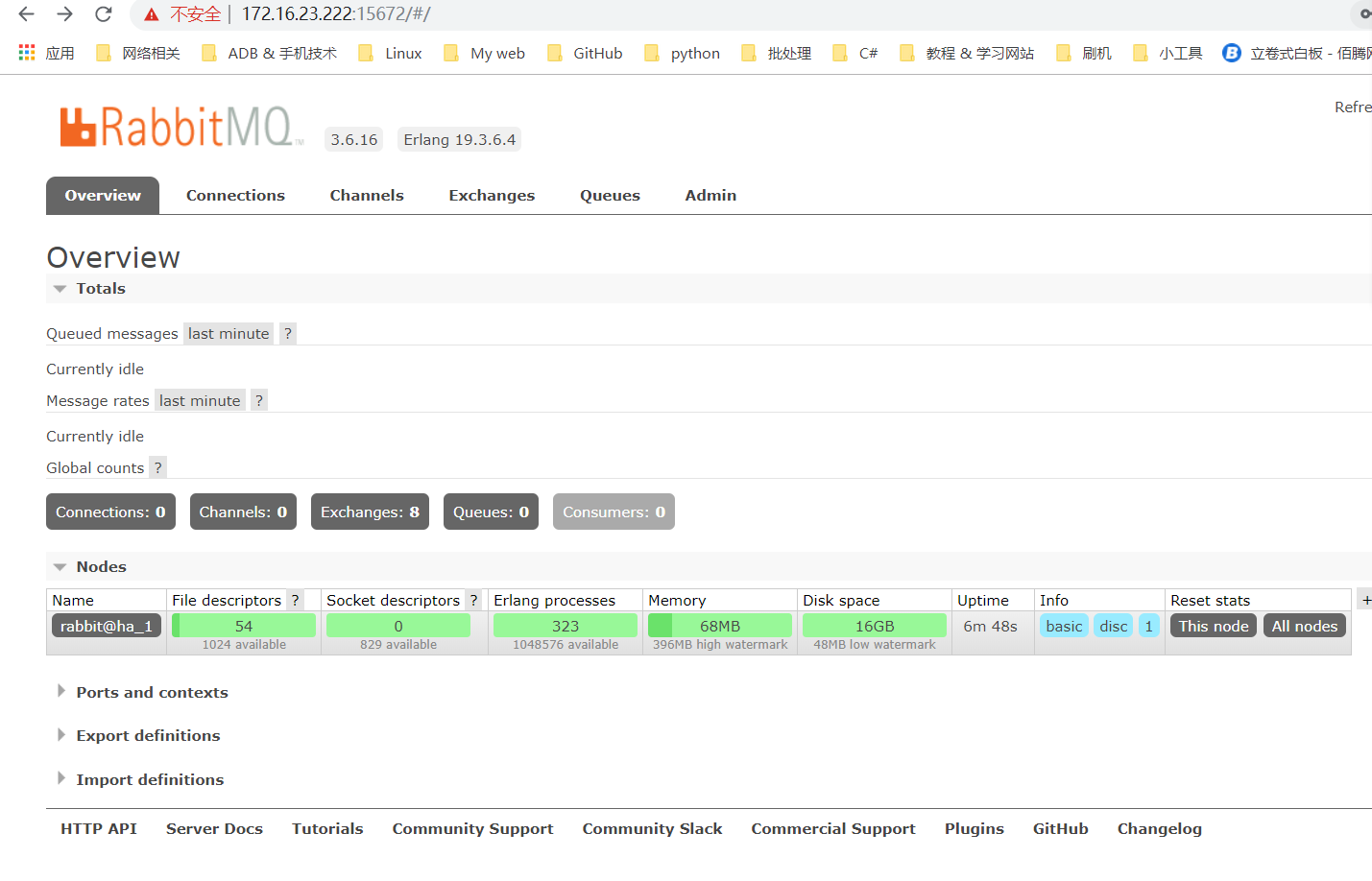Change Queued messages last minute range
The height and width of the screenshot is (881, 1372).
coord(229,333)
